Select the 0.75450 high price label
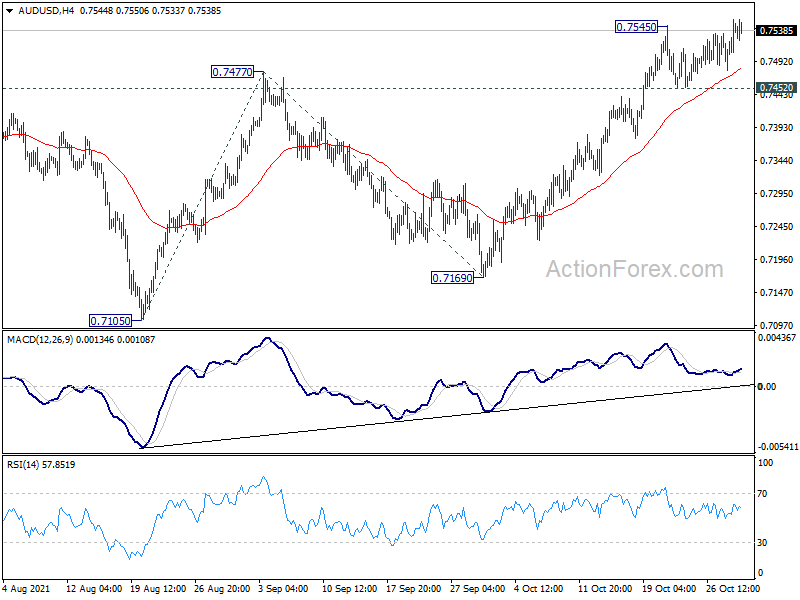Viewport: 800px width, 600px height. click(x=636, y=27)
